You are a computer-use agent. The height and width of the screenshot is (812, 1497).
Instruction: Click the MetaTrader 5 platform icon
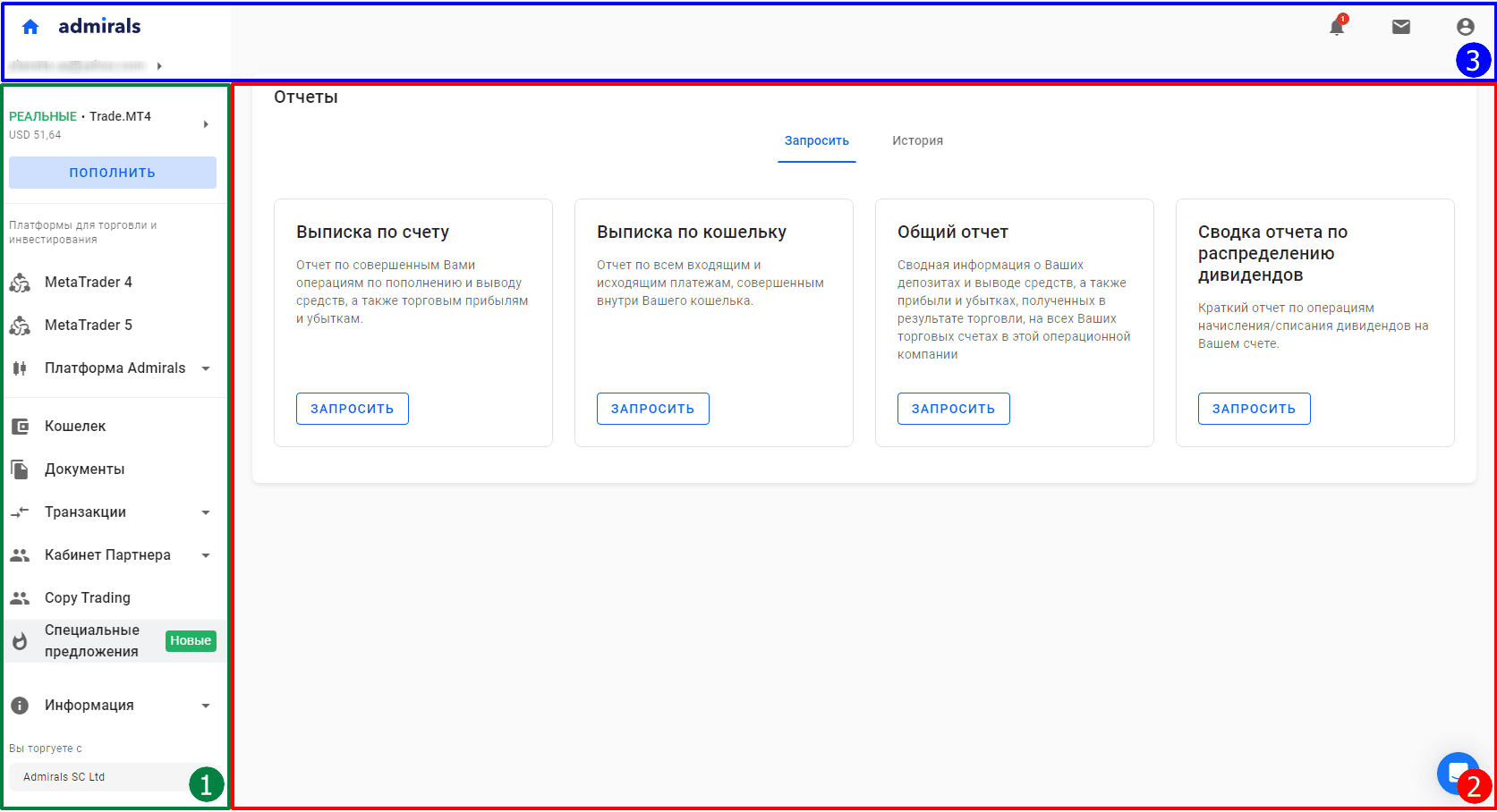pos(20,326)
